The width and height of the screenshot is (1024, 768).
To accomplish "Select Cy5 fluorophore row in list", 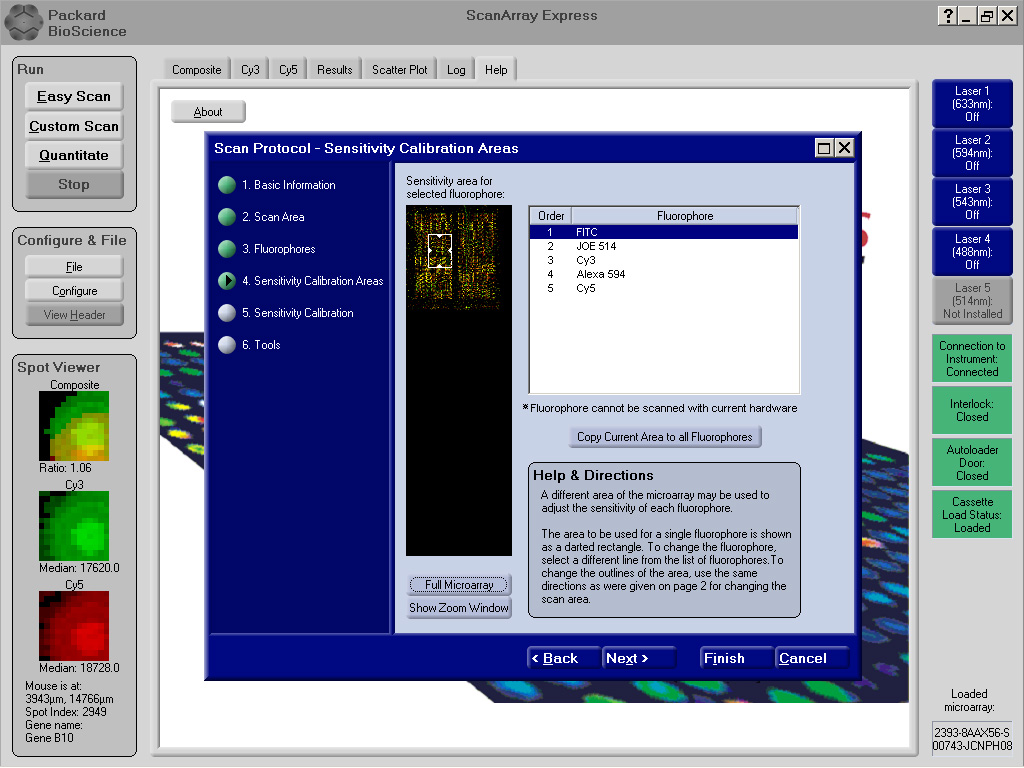I will pyautogui.click(x=664, y=288).
